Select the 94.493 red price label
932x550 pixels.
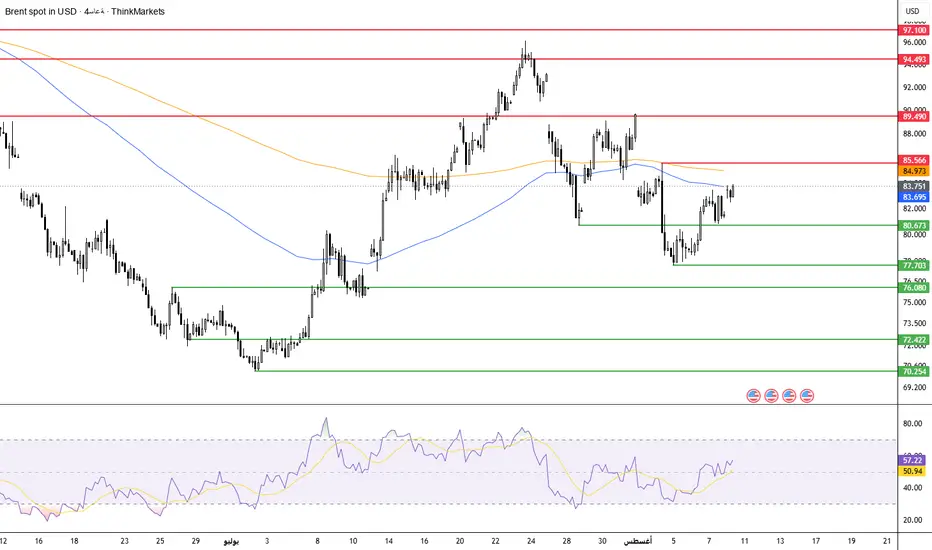914,59
